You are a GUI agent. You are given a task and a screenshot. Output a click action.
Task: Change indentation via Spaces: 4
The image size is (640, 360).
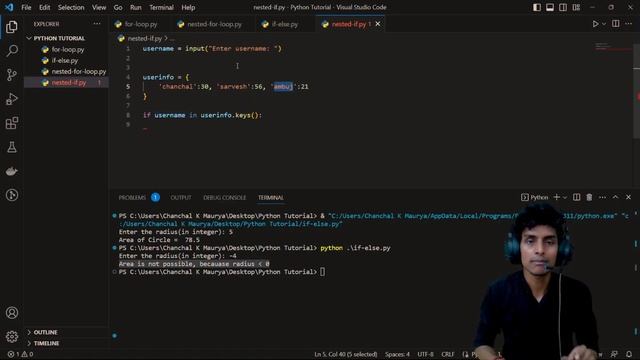click(397, 354)
